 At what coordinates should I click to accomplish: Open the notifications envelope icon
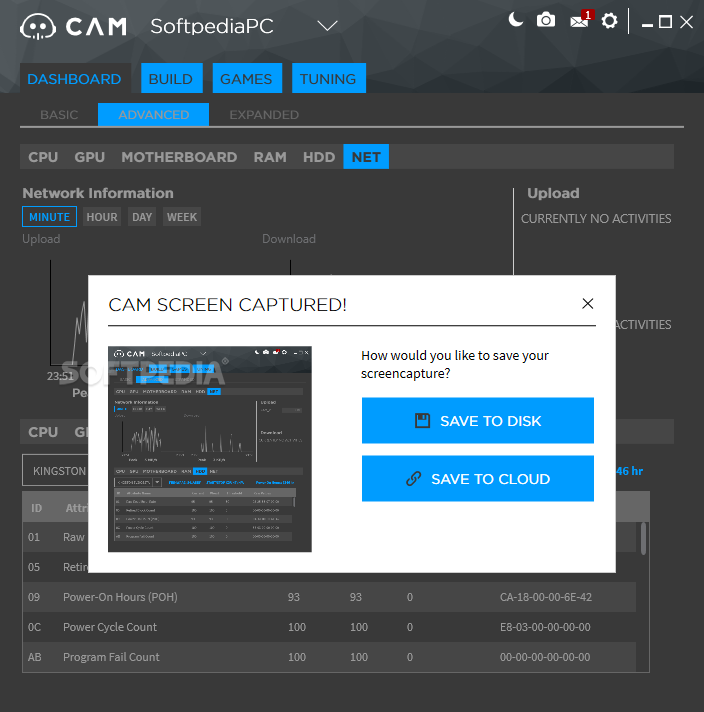581,20
